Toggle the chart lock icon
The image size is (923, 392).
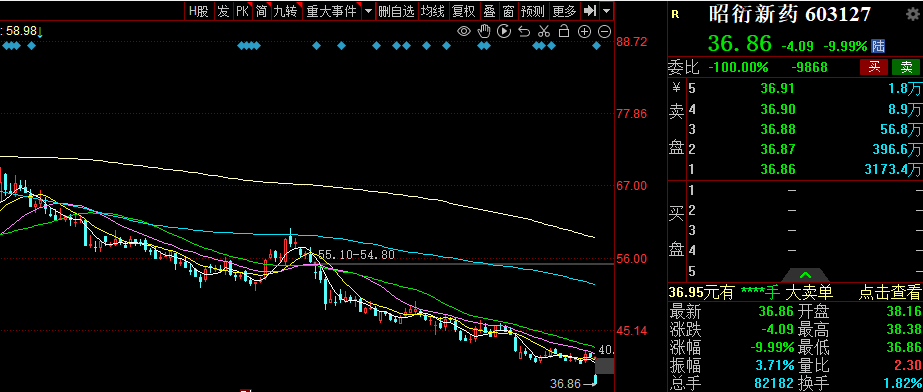coord(564,31)
